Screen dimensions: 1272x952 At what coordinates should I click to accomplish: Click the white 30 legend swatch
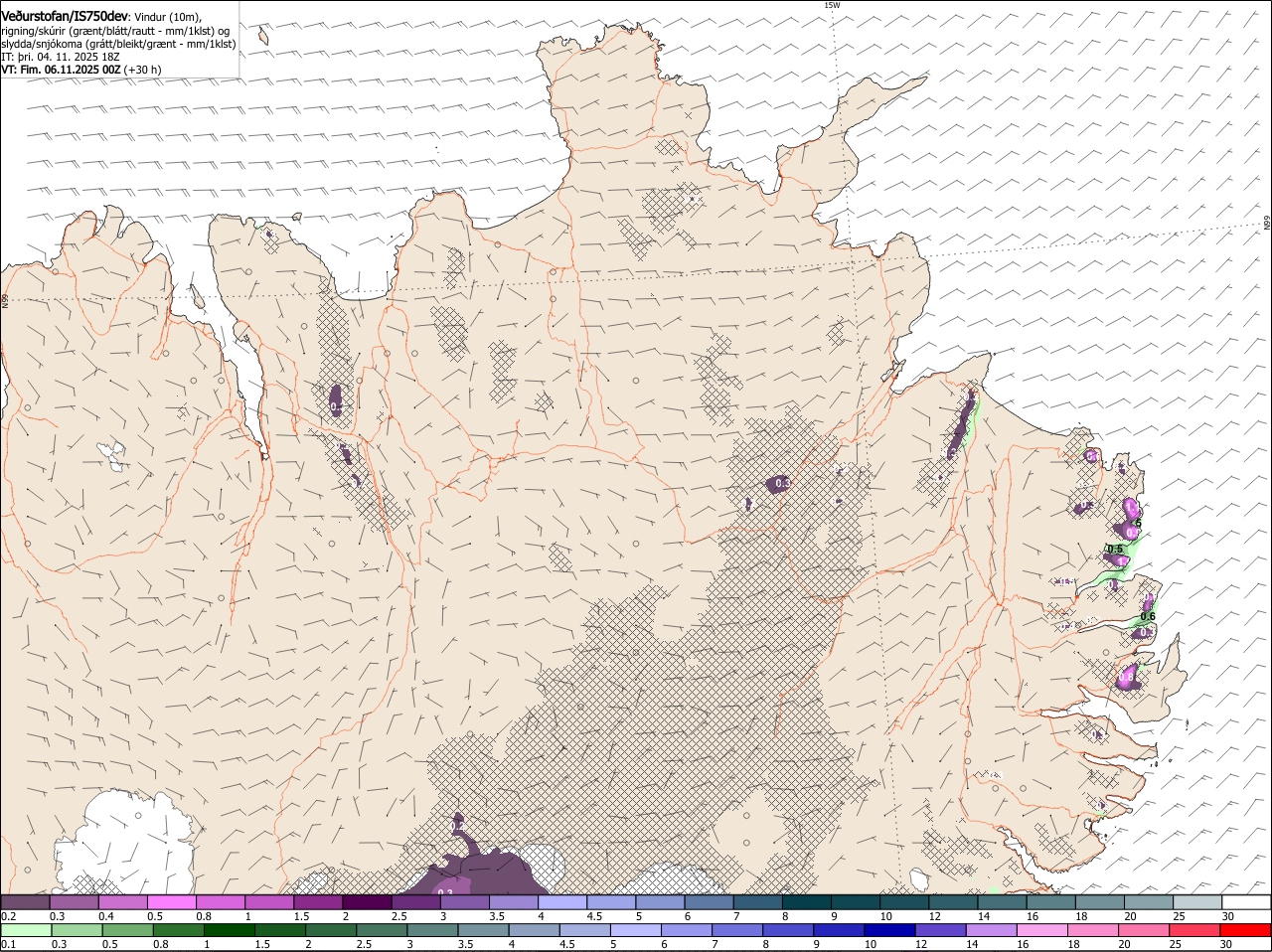pos(1245,902)
